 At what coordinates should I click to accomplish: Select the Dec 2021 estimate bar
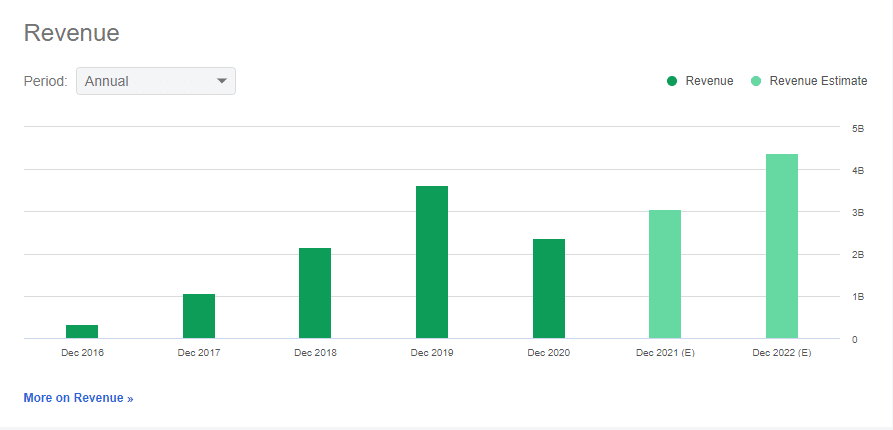(x=665, y=274)
